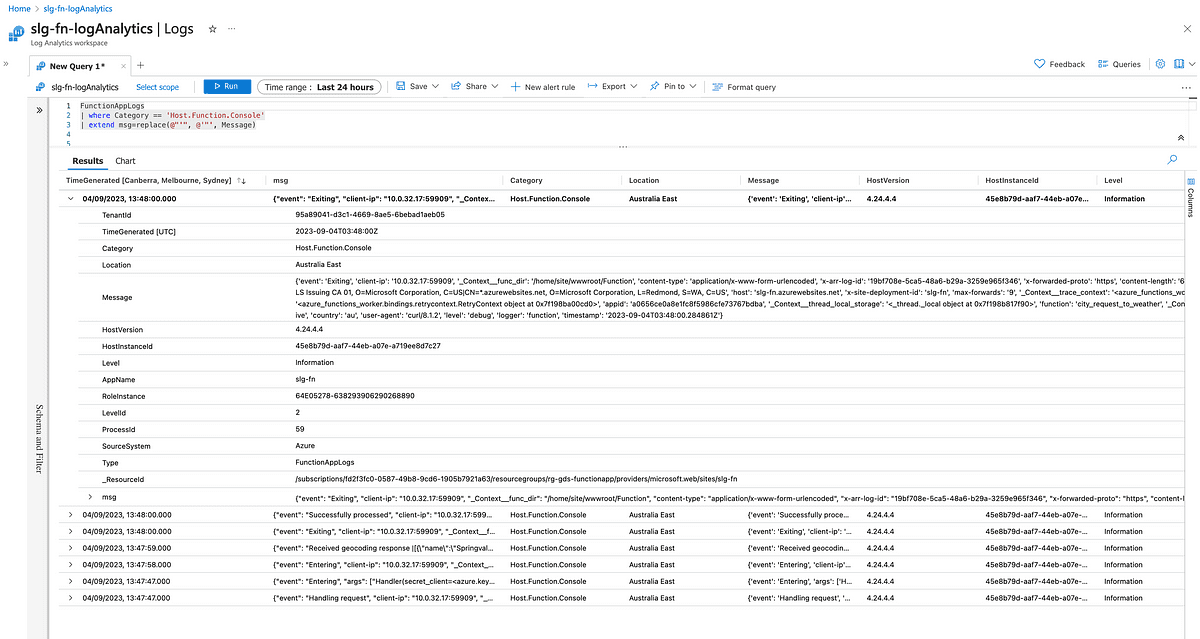The width and height of the screenshot is (1200, 639).
Task: Open the settings gear in the Logs toolbar
Action: [1161, 64]
